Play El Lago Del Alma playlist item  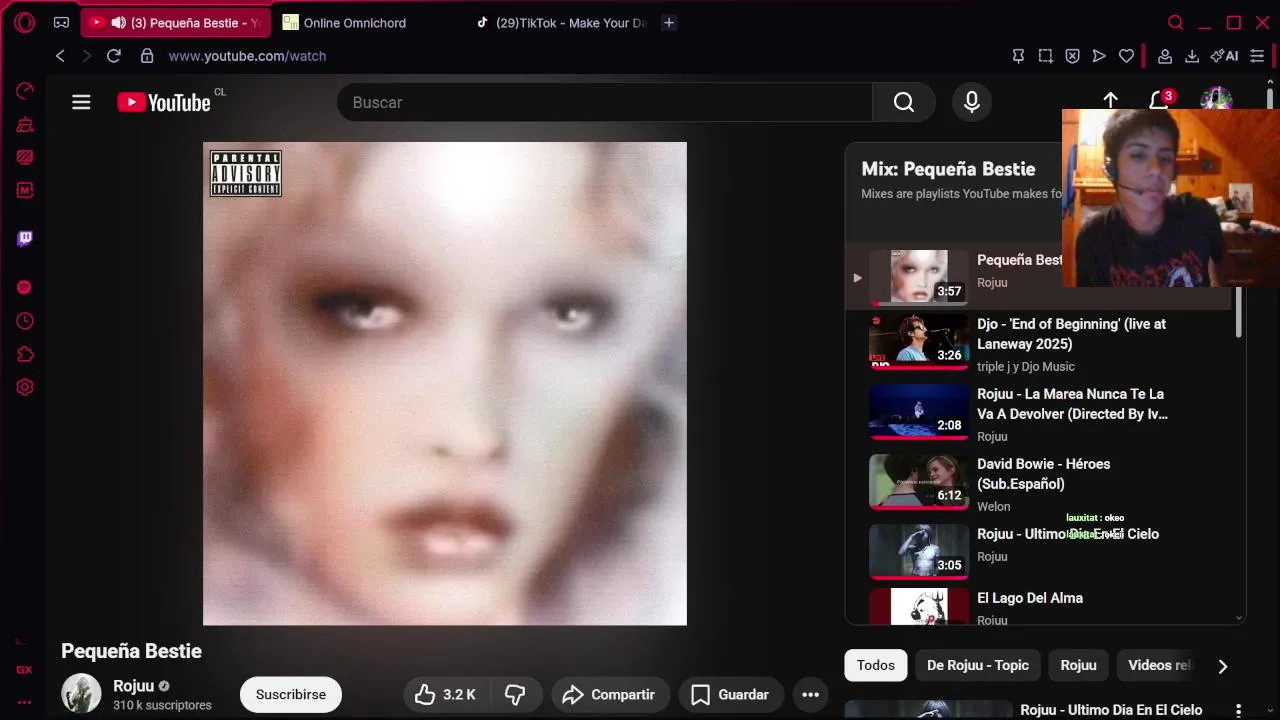[1038, 608]
